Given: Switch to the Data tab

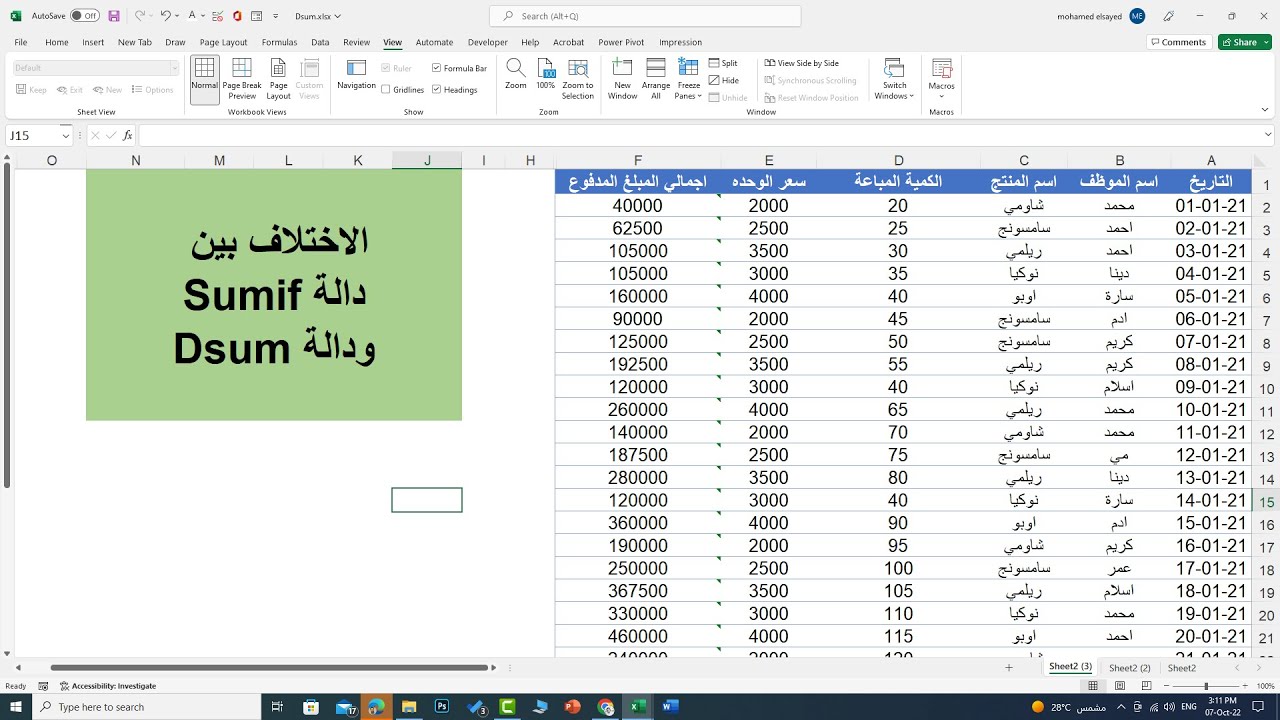Looking at the screenshot, I should [320, 42].
